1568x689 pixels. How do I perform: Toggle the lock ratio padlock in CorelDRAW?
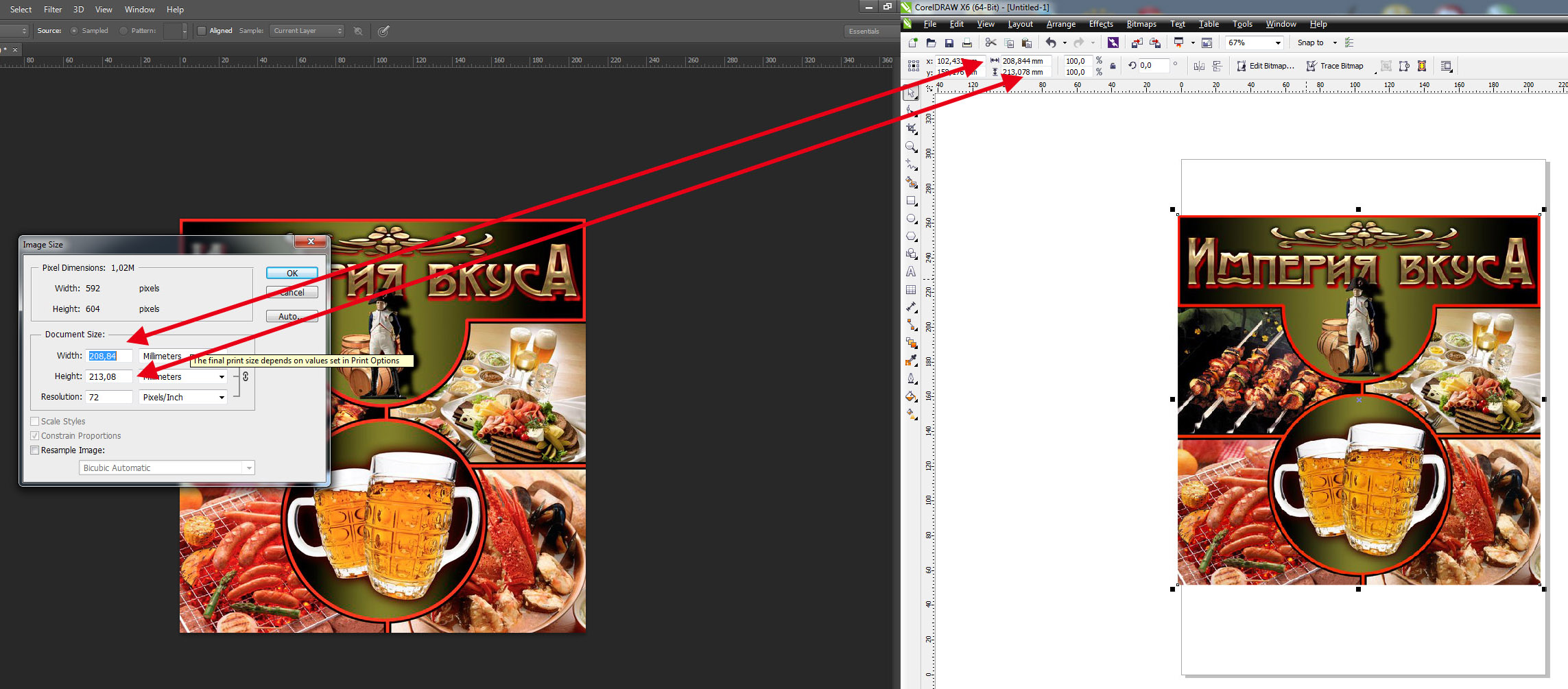click(1113, 67)
